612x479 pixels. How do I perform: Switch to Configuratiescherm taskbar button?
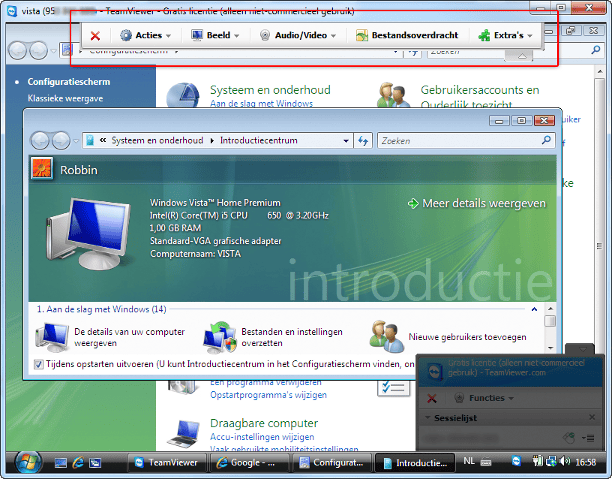[332, 463]
